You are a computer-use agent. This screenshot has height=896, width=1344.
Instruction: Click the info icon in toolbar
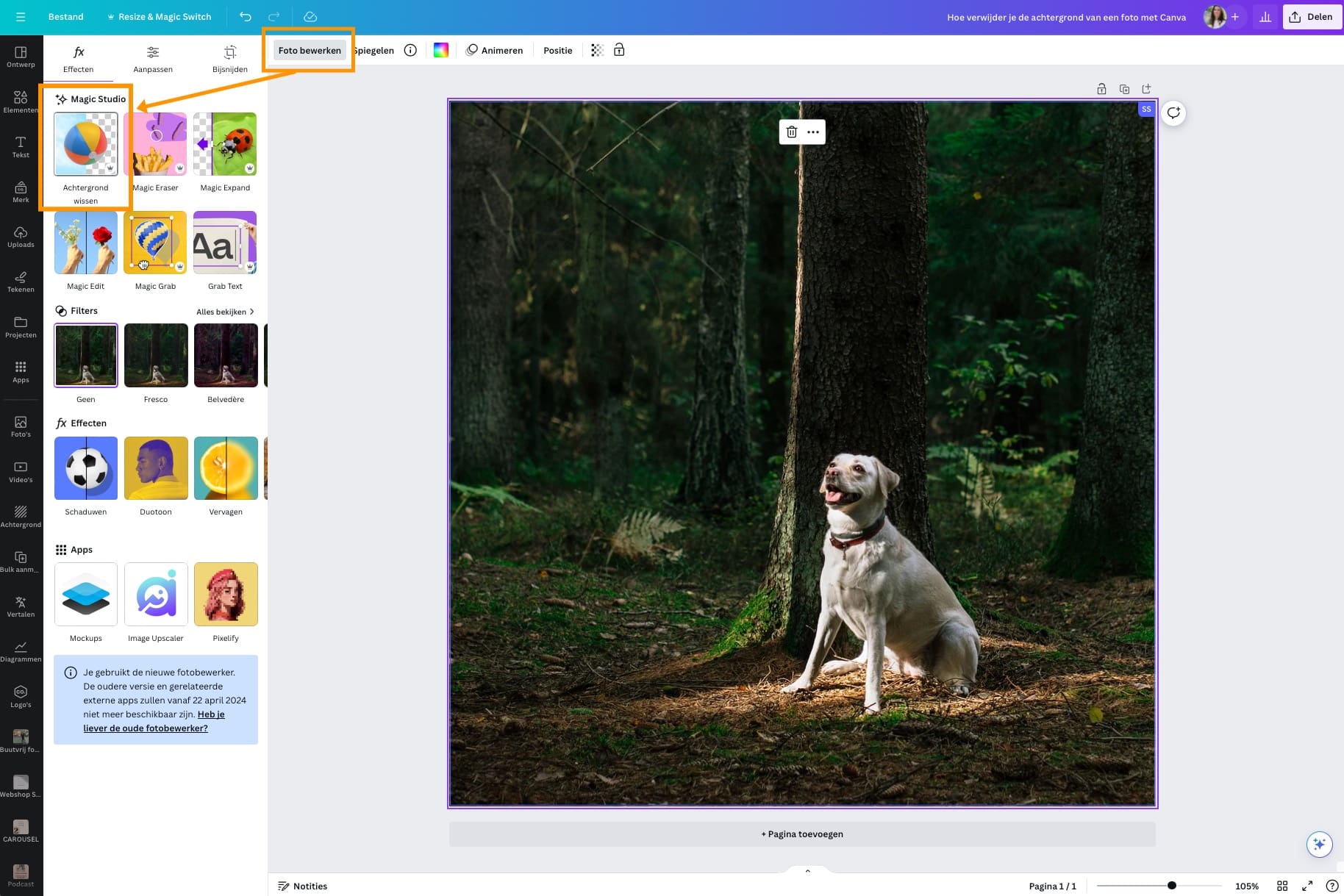click(x=410, y=50)
